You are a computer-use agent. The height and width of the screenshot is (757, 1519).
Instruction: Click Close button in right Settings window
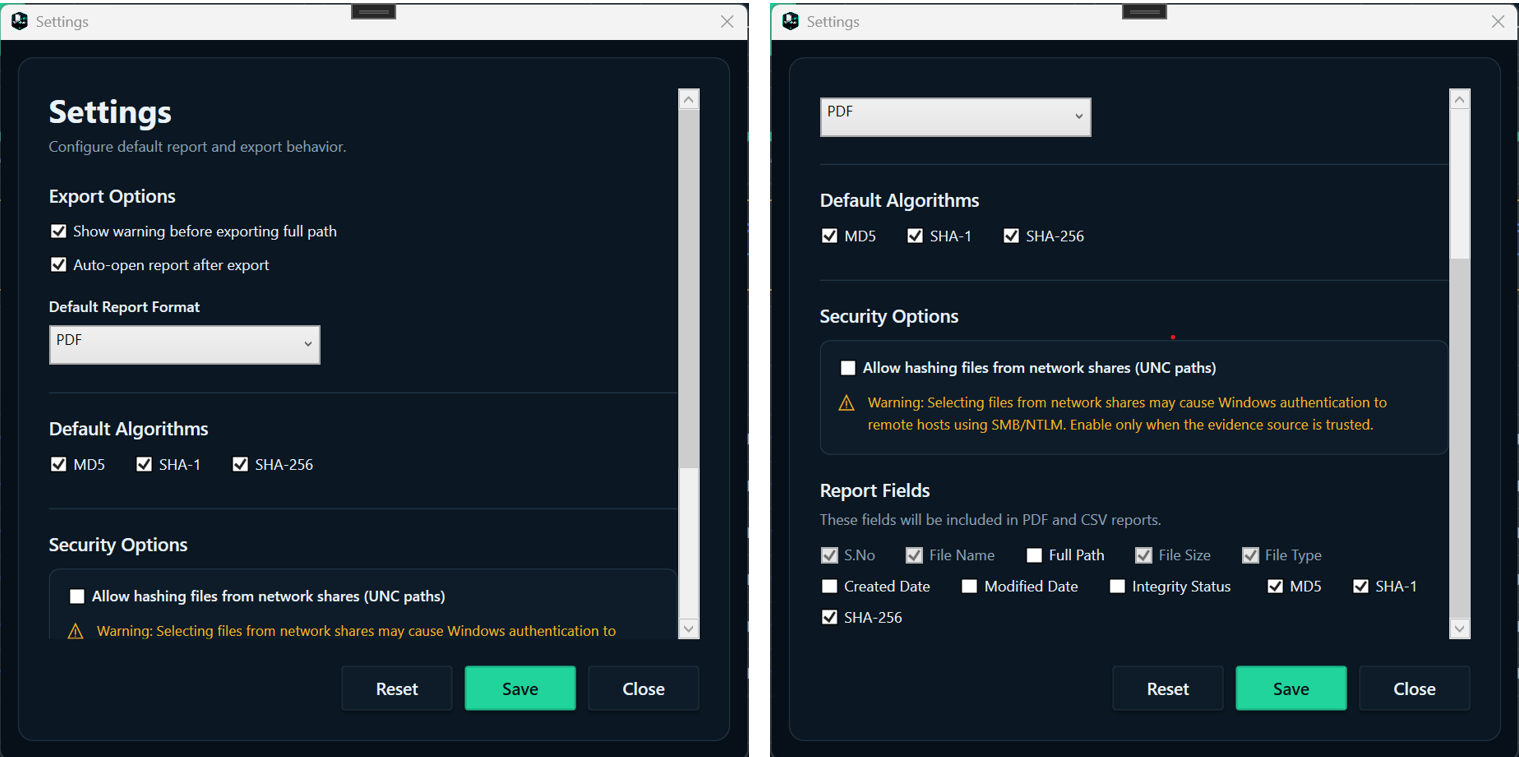(1414, 688)
